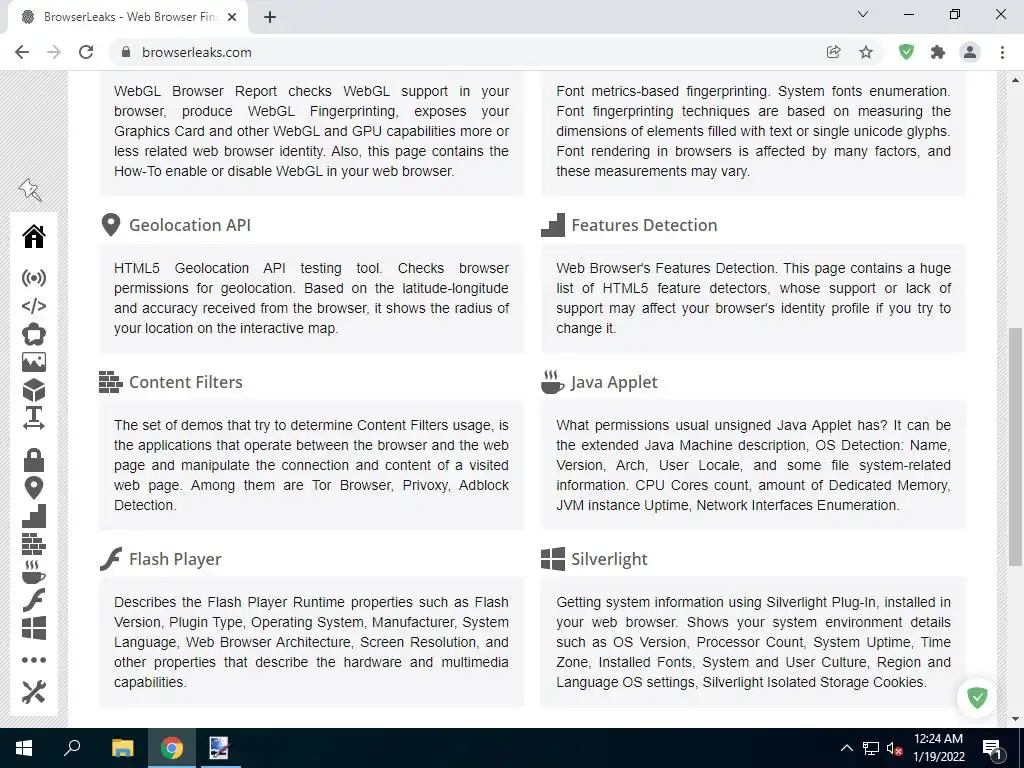The image size is (1024, 768).
Task: Open IP address test from sidebar broadcast icon
Action: (34, 278)
